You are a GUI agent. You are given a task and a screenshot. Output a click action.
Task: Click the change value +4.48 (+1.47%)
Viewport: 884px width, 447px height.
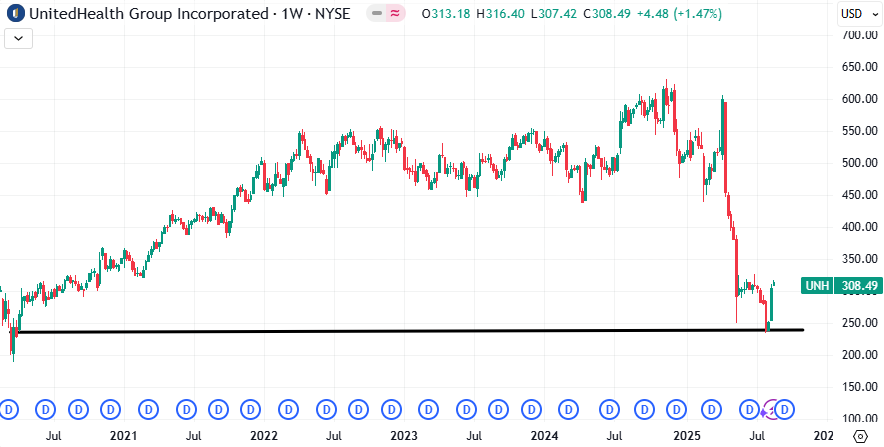click(679, 14)
